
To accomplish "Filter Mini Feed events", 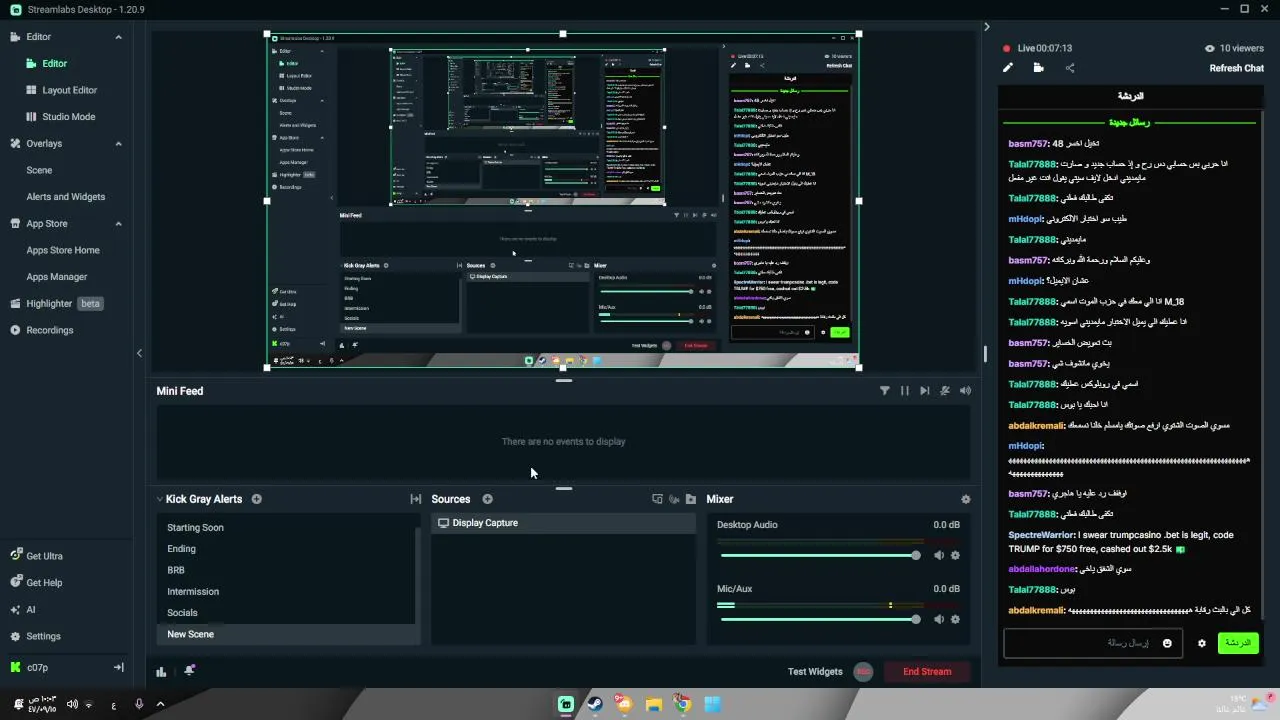I will point(884,391).
